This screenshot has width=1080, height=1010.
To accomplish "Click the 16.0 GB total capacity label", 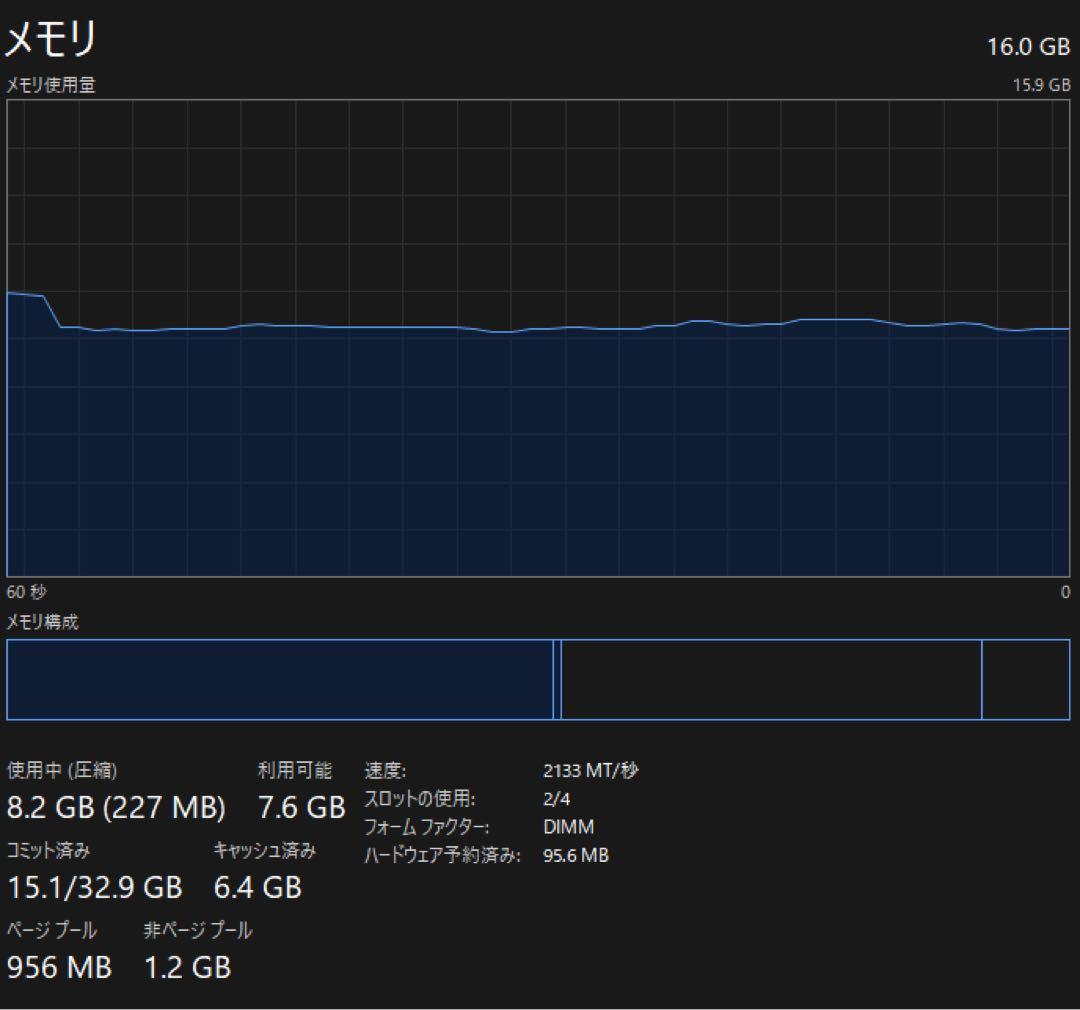I will point(1027,46).
